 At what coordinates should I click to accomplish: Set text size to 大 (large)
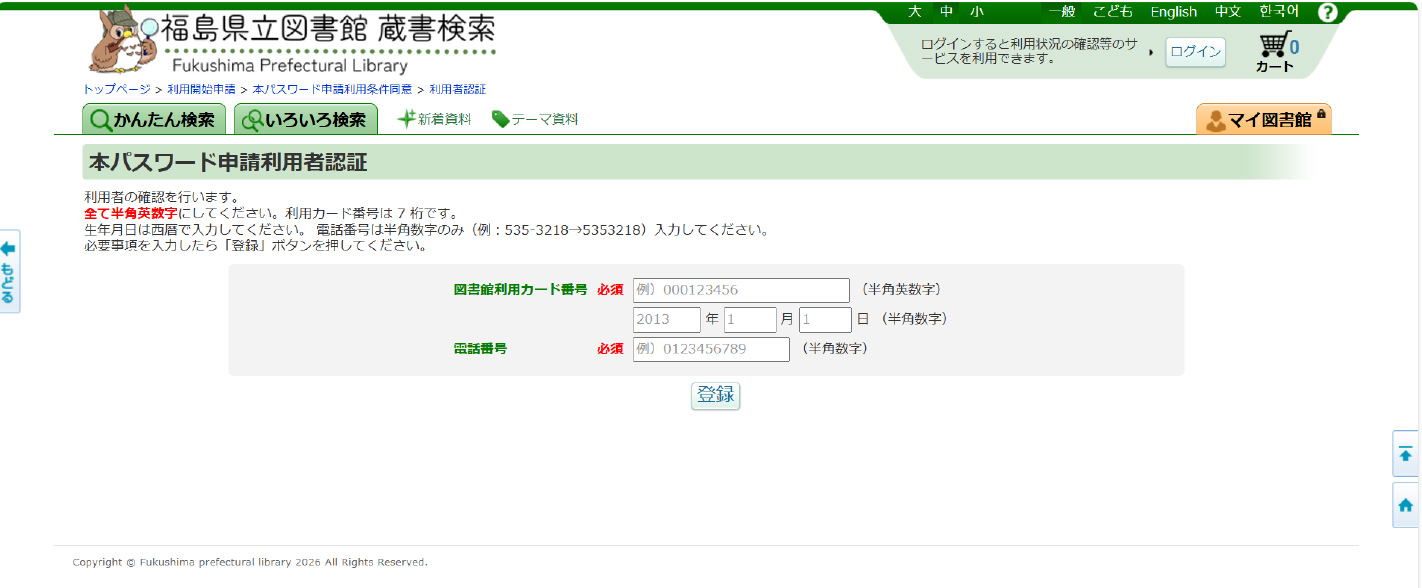914,12
